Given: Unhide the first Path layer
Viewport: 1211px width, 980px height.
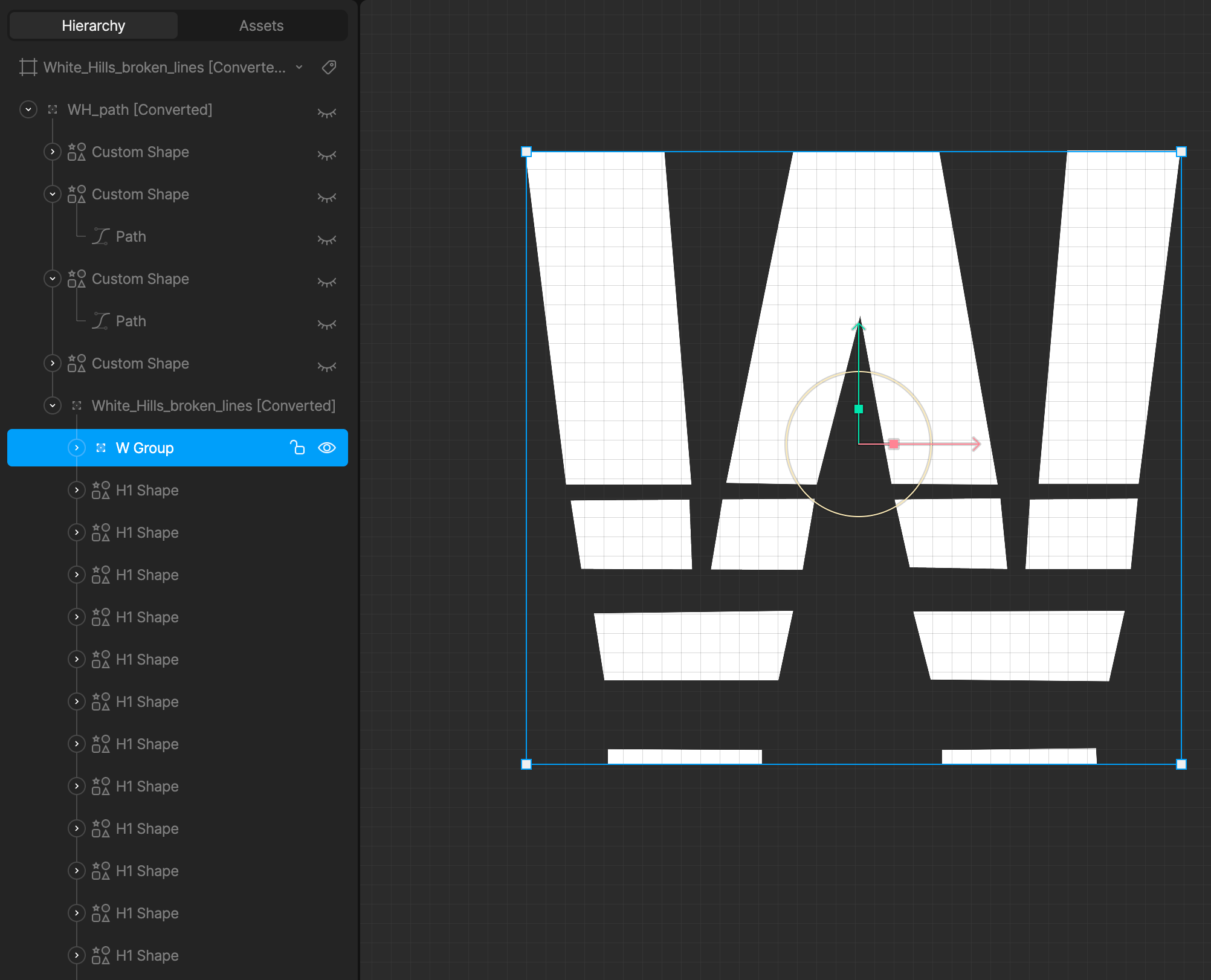Looking at the screenshot, I should [x=327, y=240].
